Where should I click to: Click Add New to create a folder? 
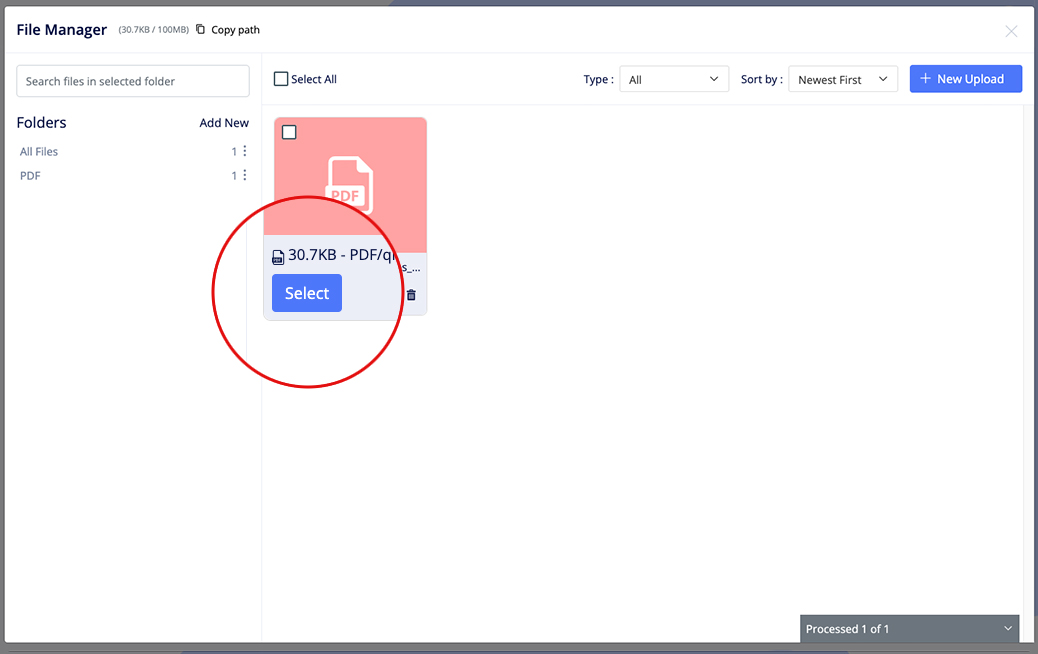coord(224,123)
